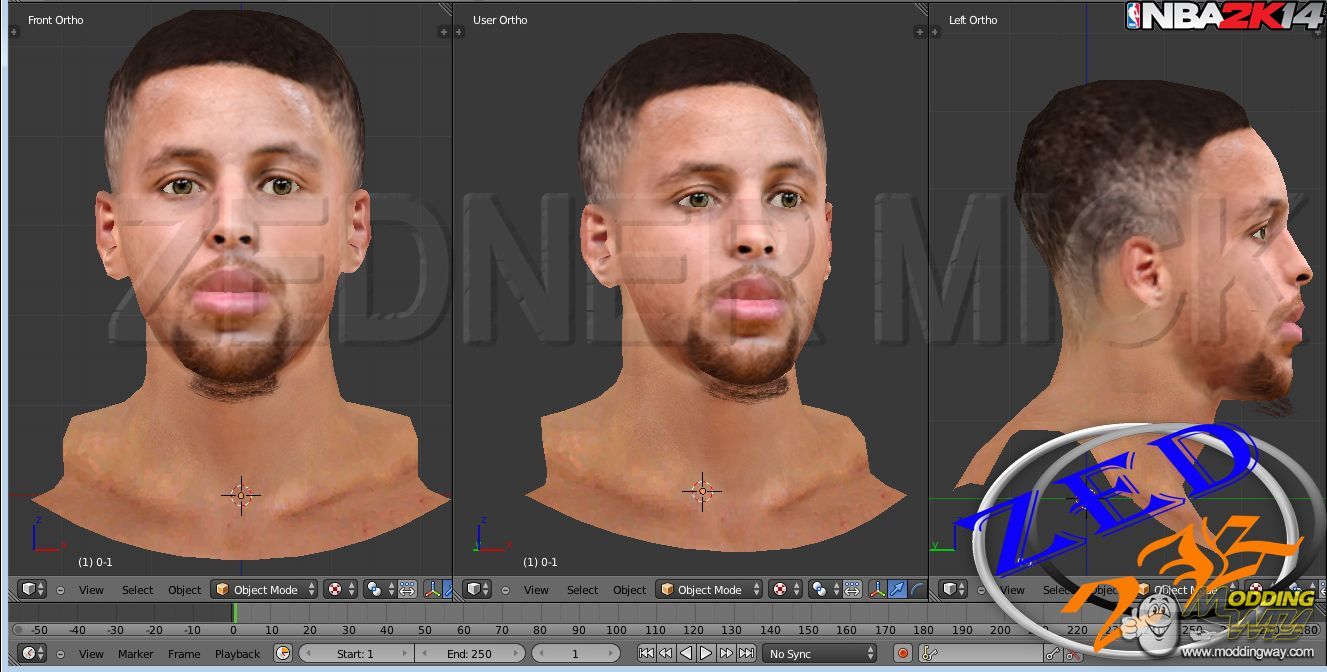Image resolution: width=1327 pixels, height=672 pixels.
Task: Click the timeline editor type clock icon
Action: tap(33, 654)
